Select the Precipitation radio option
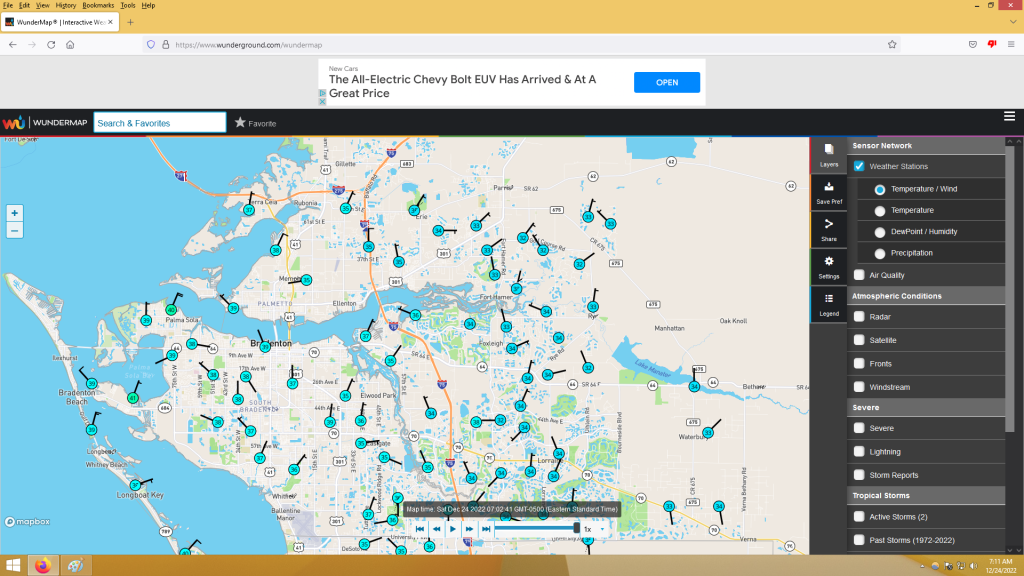 [x=880, y=253]
